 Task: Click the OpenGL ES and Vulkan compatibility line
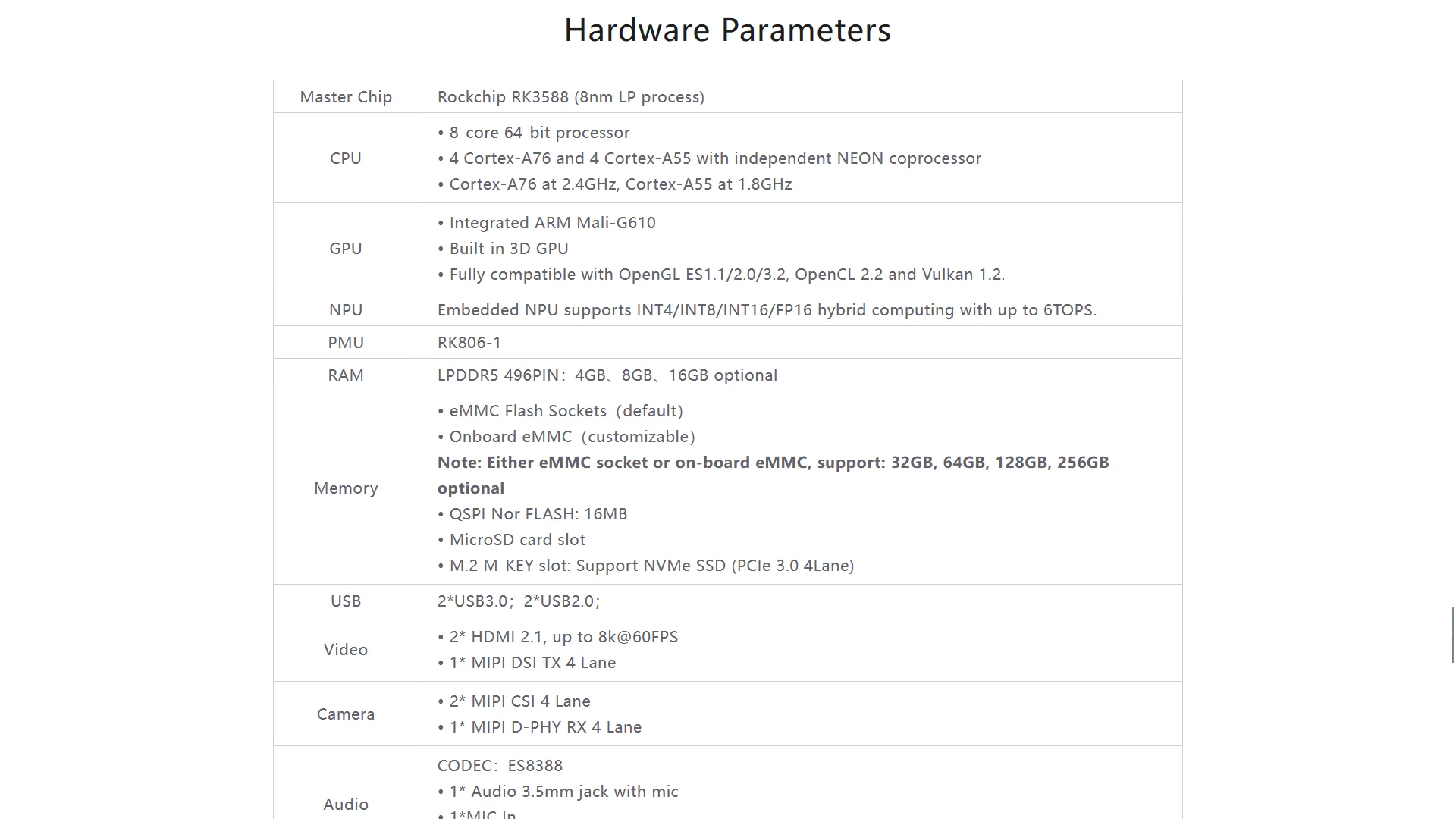tap(726, 275)
